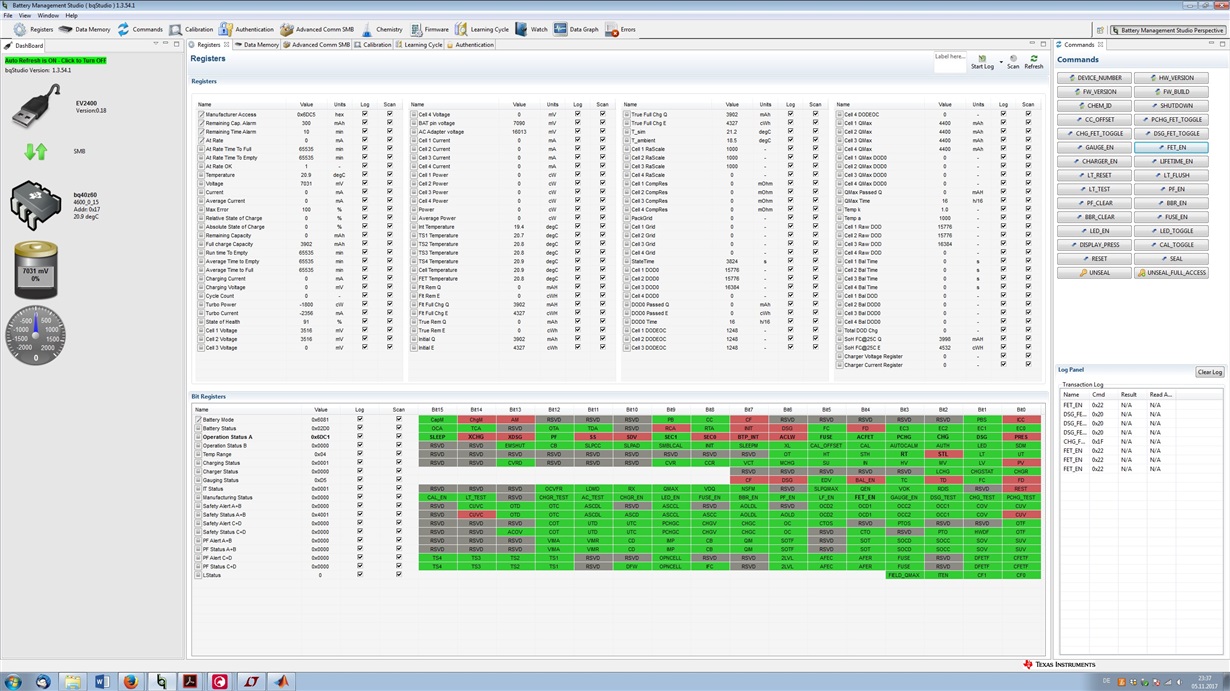This screenshot has width=1230, height=691.
Task: Click the UNSEAL_FULL_ACCESS command button
Action: tap(1171, 272)
